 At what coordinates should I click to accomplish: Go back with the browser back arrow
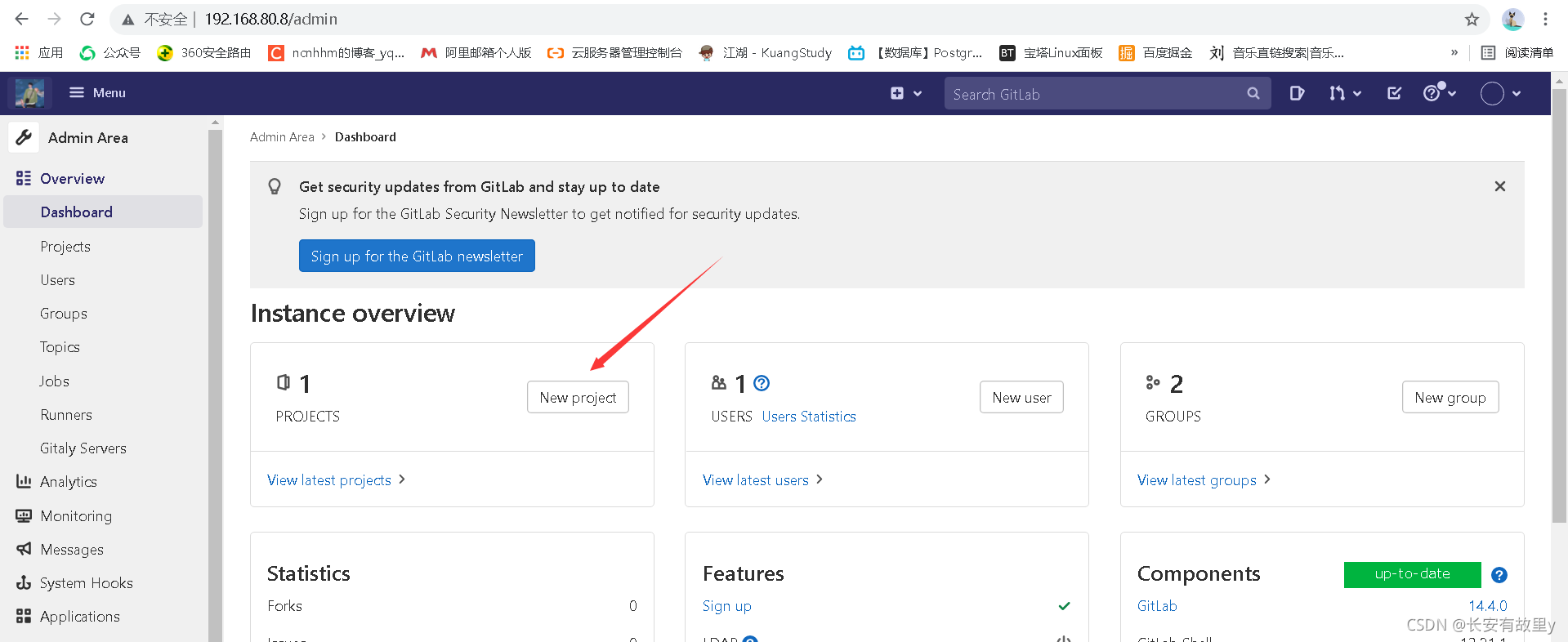pyautogui.click(x=22, y=19)
